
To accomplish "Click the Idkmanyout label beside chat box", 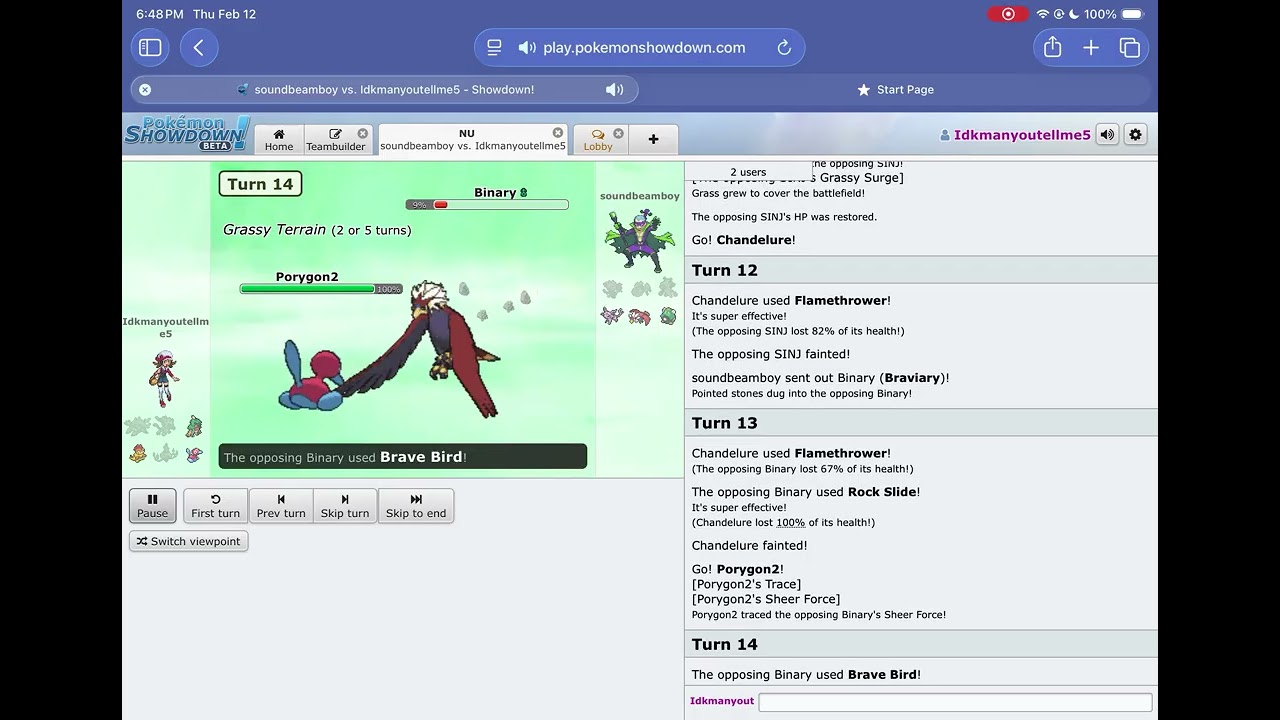I will (722, 701).
